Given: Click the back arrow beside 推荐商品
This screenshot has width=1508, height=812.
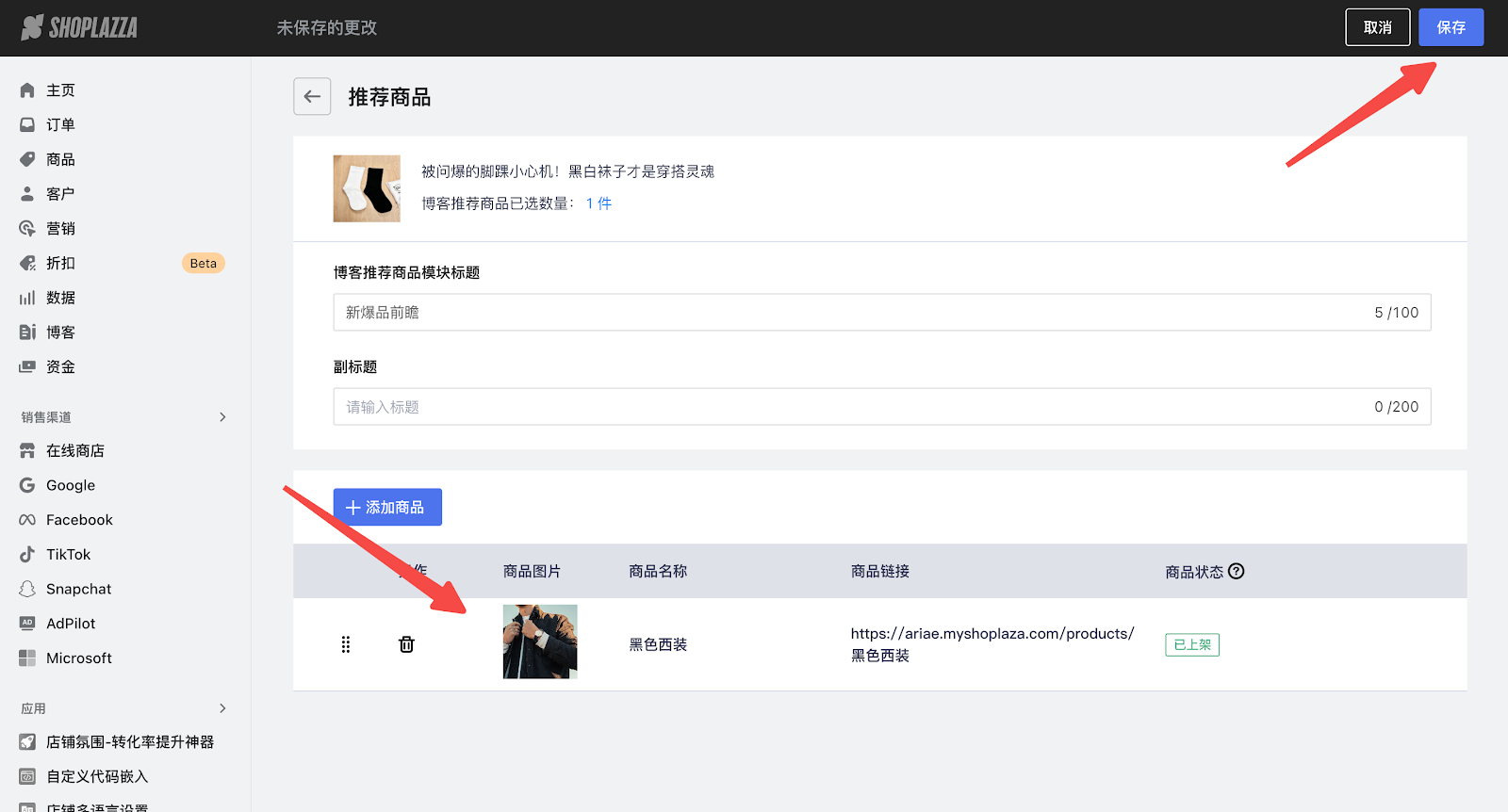Looking at the screenshot, I should pyautogui.click(x=312, y=97).
